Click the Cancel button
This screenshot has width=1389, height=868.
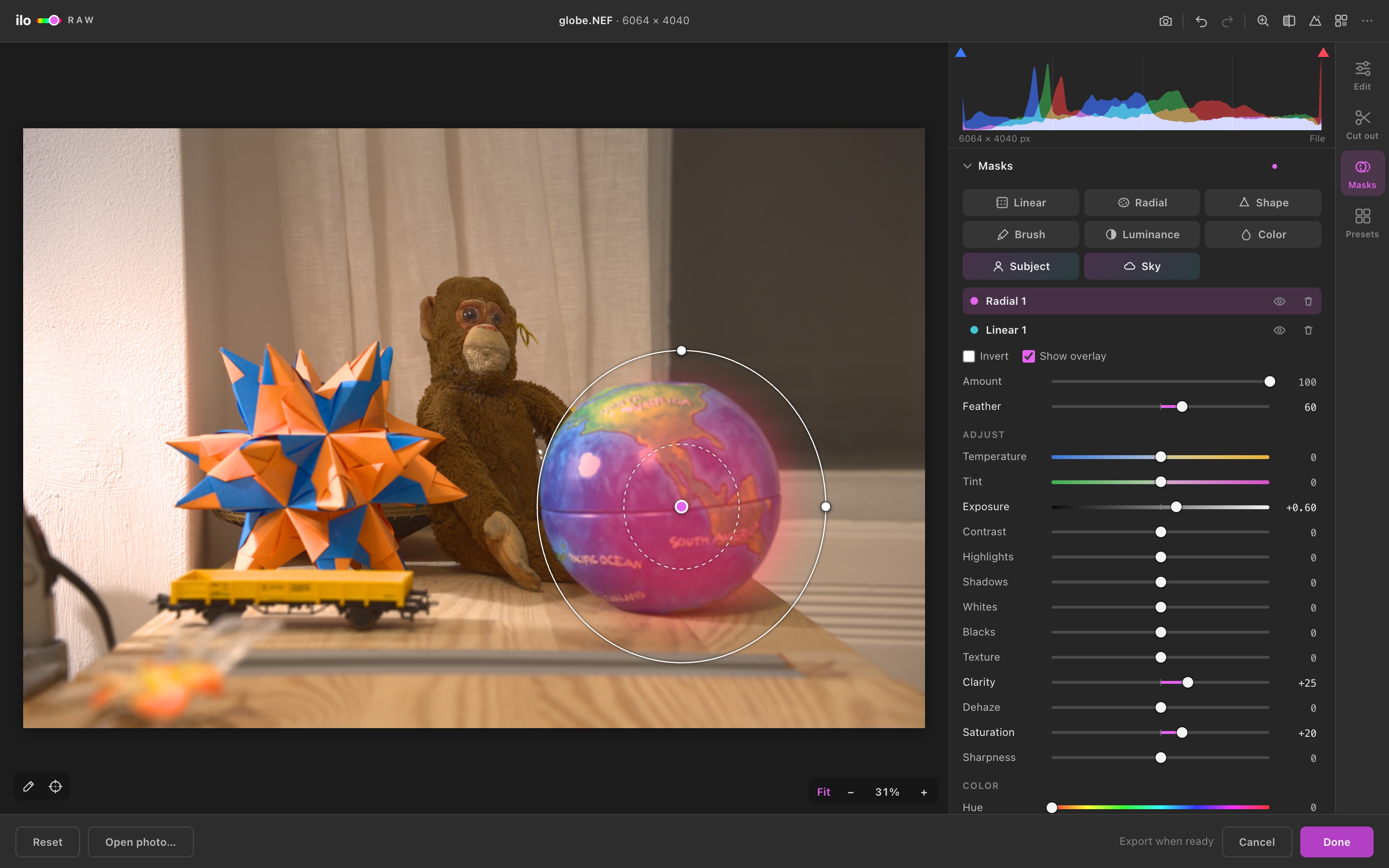click(x=1256, y=842)
